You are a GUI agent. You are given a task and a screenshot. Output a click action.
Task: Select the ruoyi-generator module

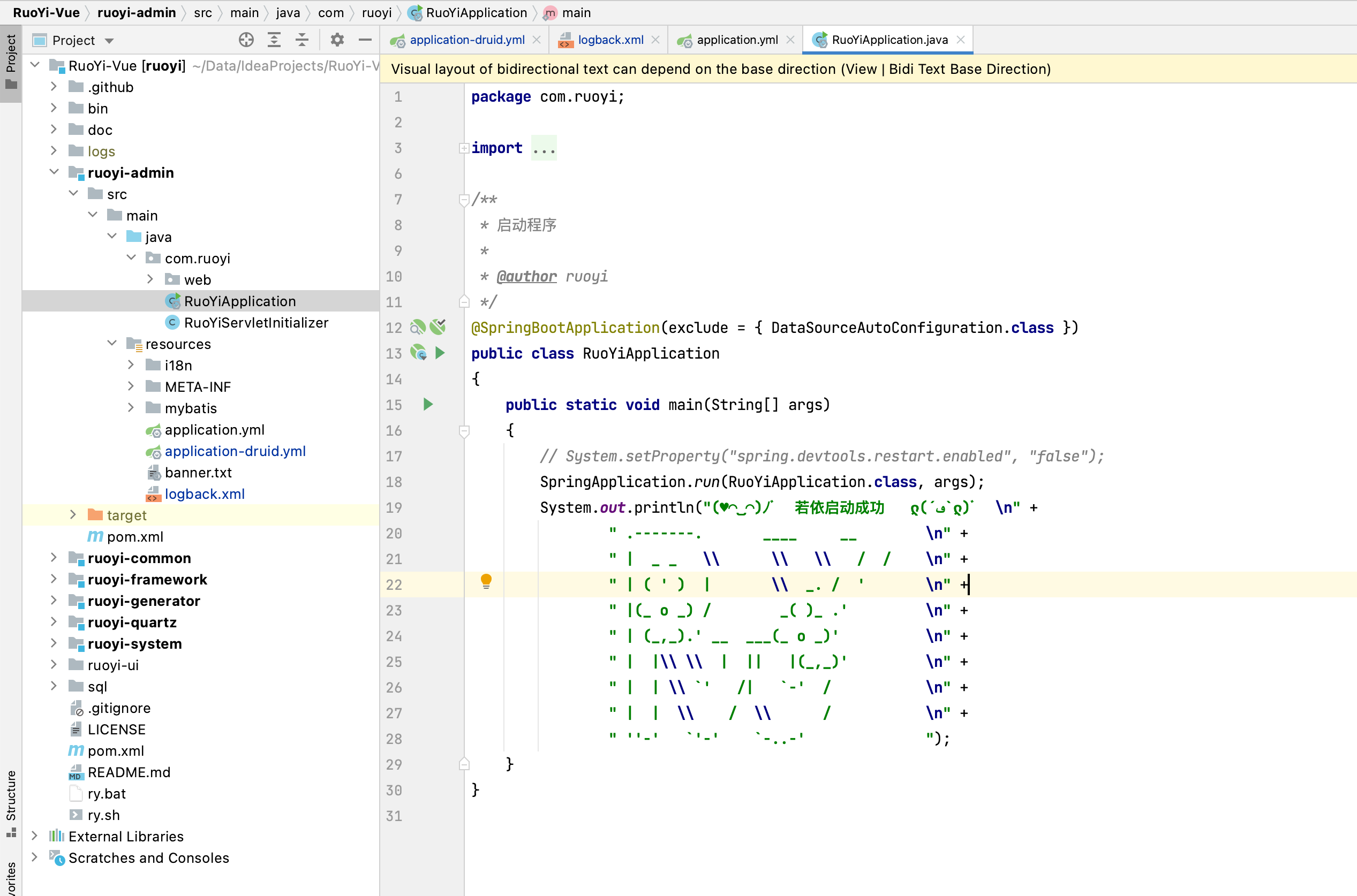coord(144,601)
